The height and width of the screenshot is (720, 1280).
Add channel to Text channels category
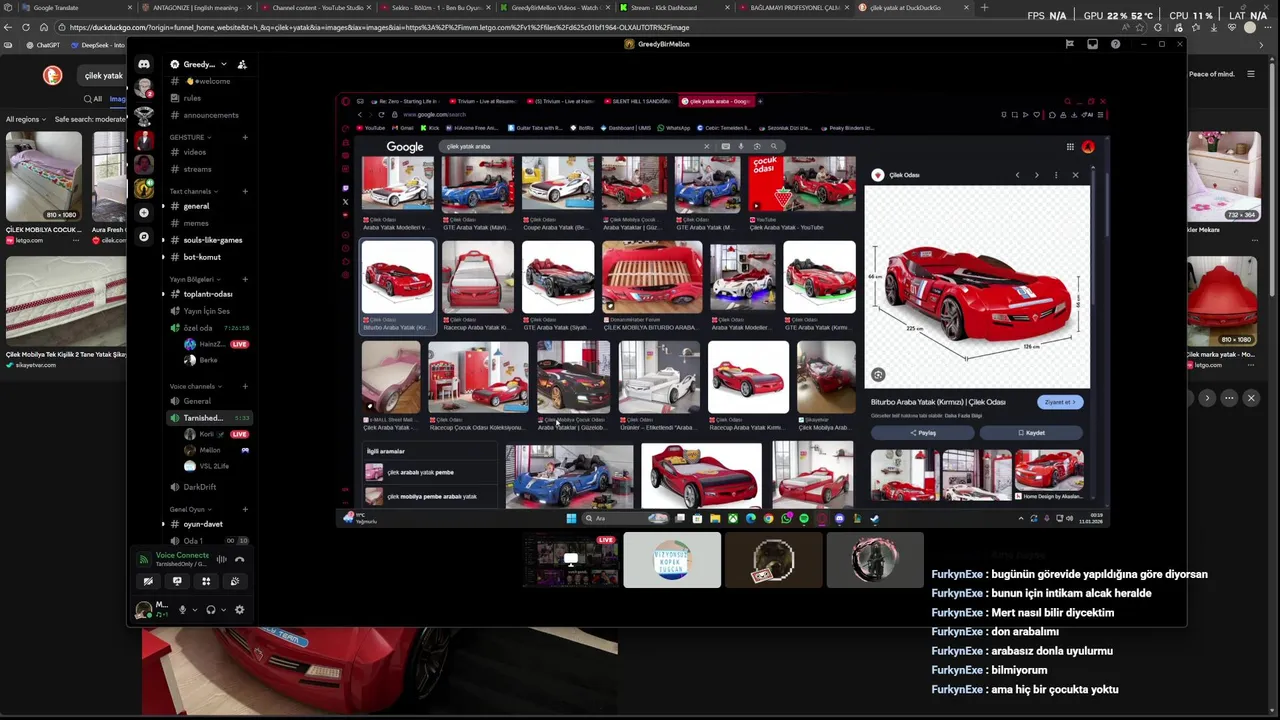pos(245,191)
